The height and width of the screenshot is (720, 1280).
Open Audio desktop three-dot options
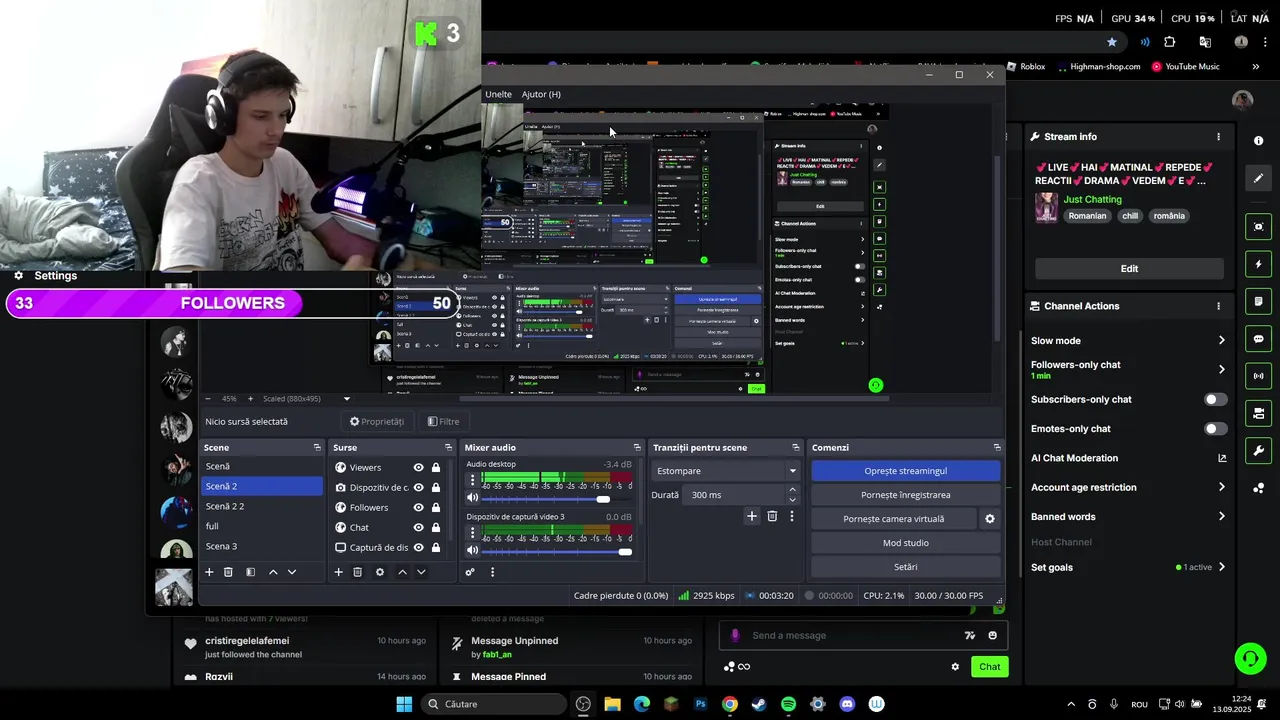click(x=473, y=481)
